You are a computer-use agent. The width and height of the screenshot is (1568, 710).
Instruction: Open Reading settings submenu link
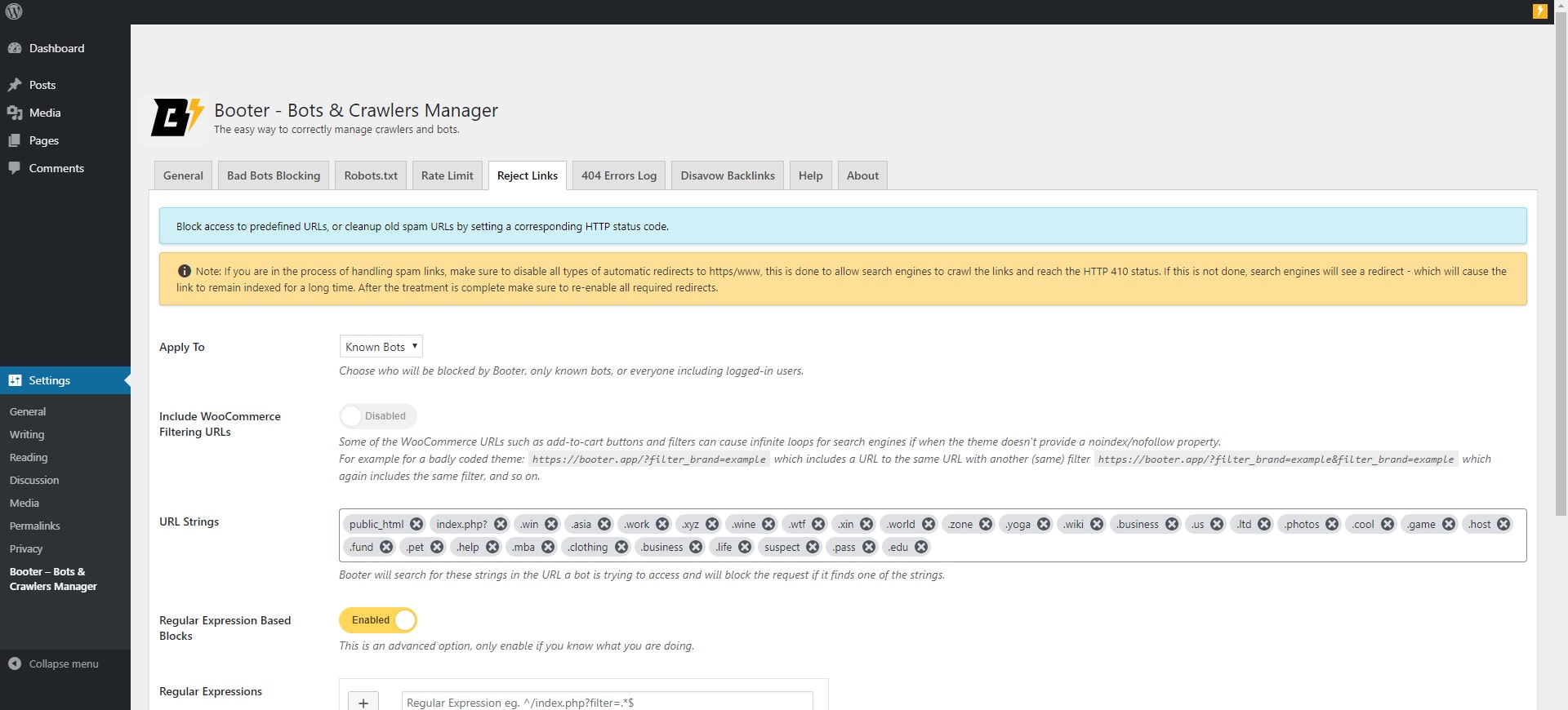tap(29, 458)
